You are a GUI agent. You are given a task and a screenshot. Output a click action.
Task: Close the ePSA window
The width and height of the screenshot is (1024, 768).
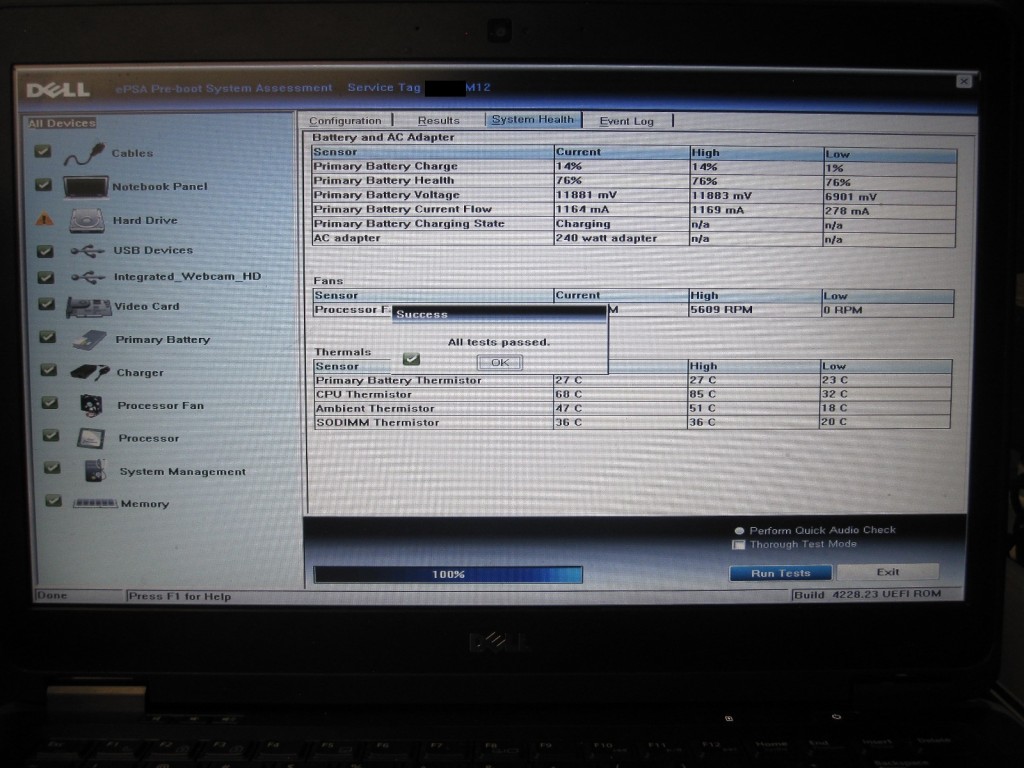click(x=964, y=81)
